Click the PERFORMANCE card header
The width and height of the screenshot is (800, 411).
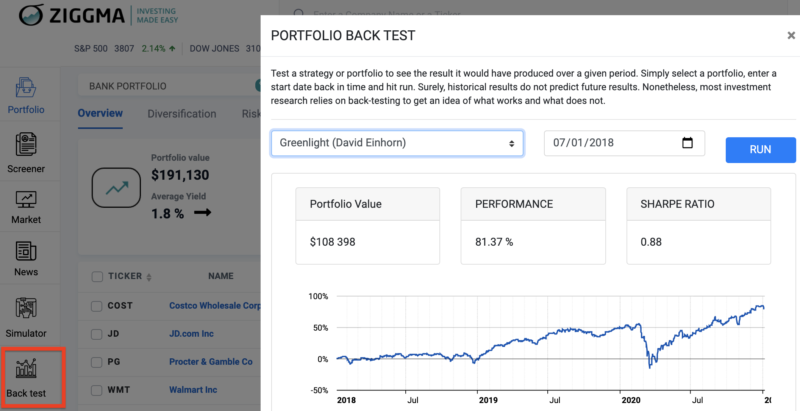pos(533,204)
